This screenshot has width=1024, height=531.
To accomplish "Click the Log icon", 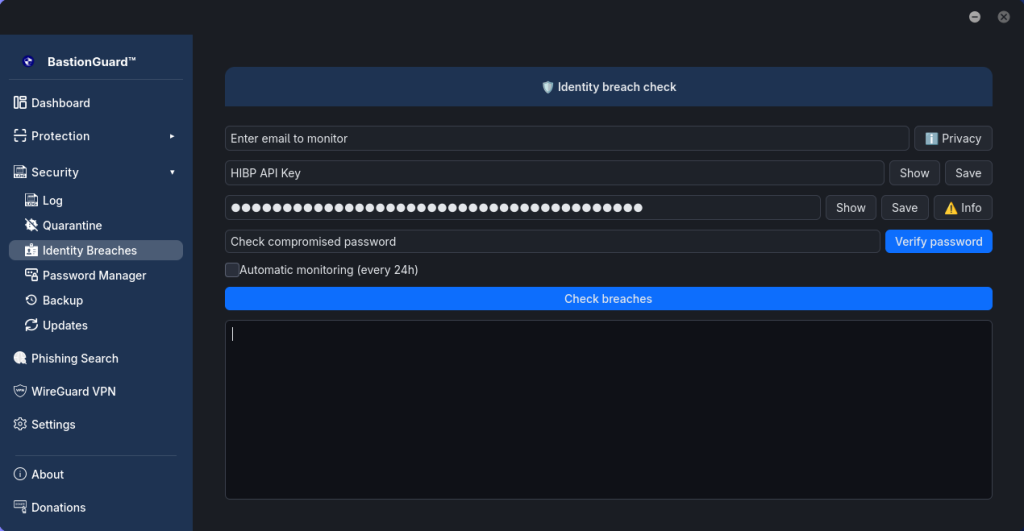I will (31, 200).
